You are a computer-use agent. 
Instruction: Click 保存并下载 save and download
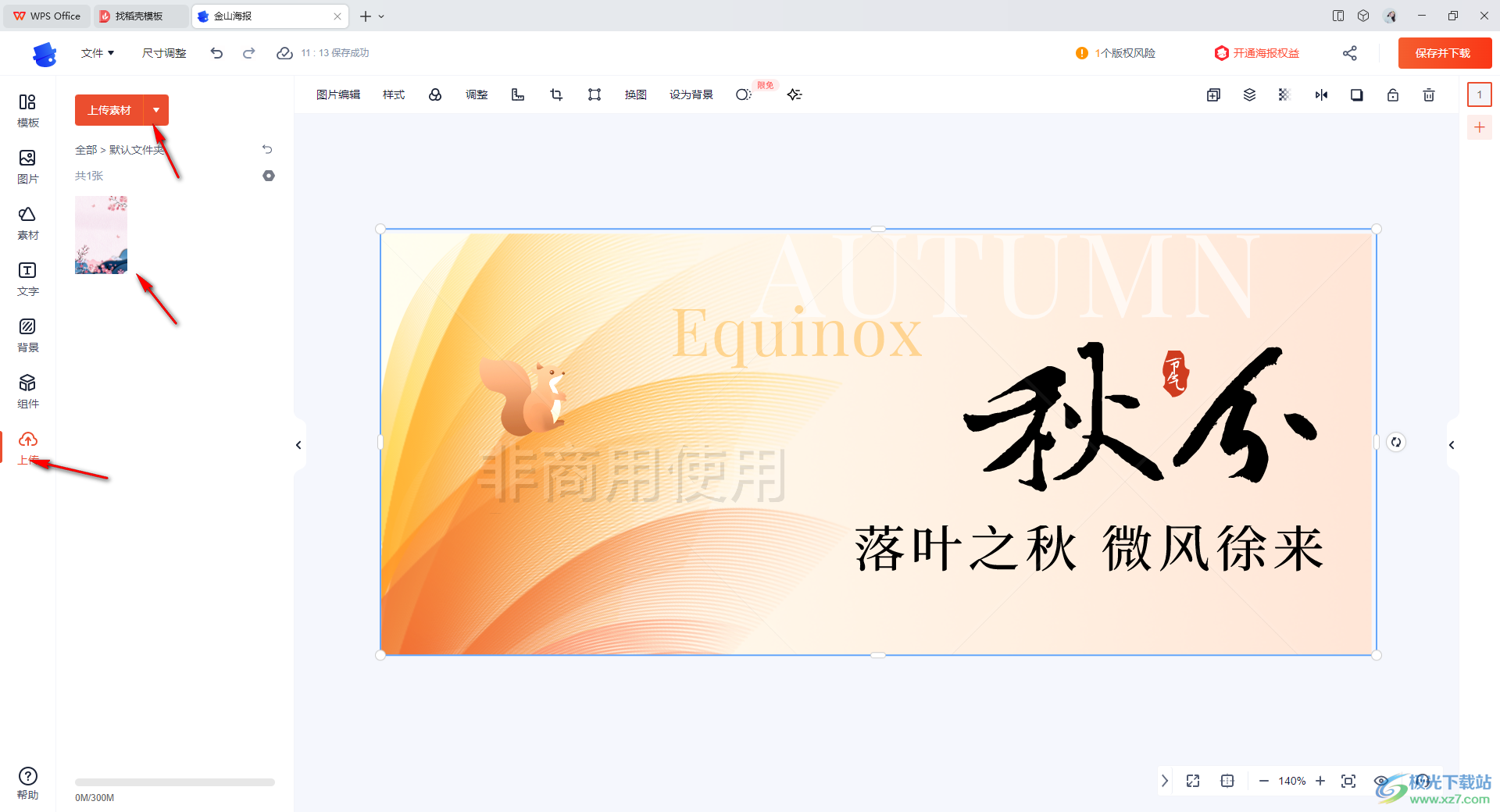1444,53
